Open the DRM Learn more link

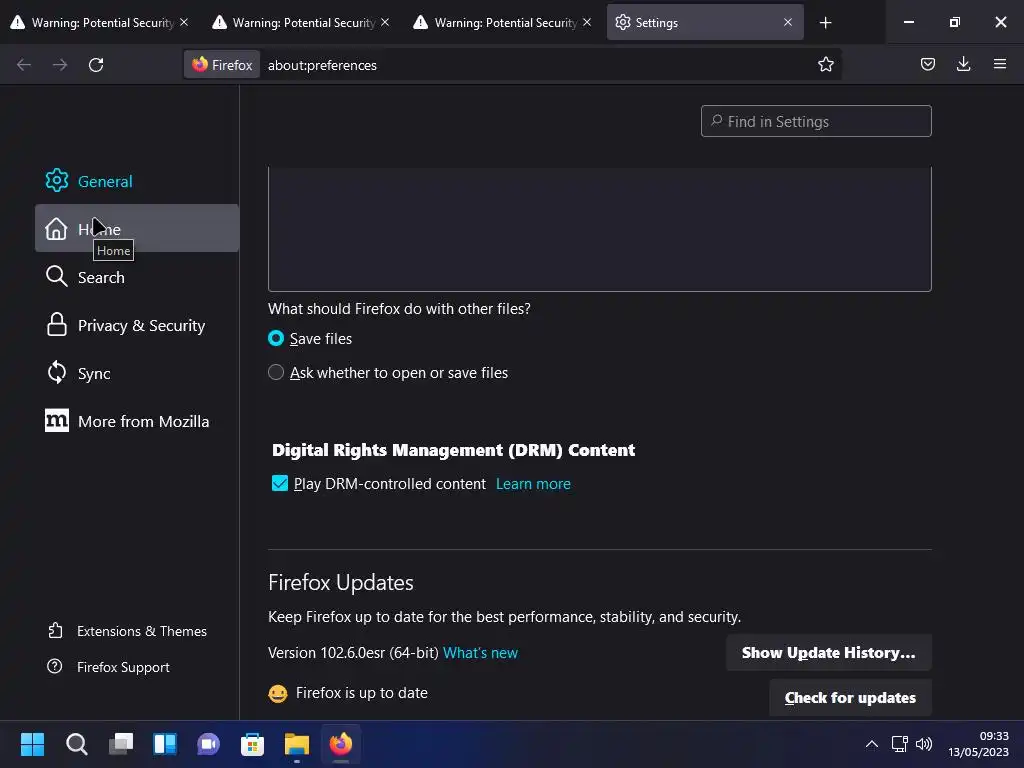click(x=533, y=484)
